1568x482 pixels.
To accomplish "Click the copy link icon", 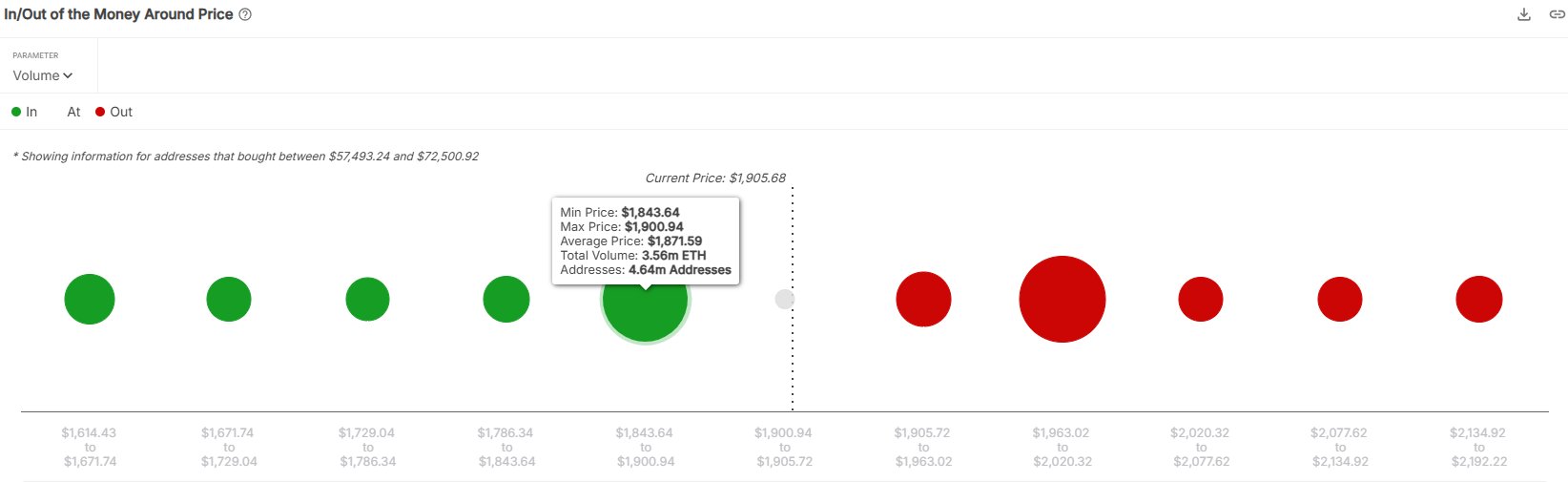I will coord(1557,14).
